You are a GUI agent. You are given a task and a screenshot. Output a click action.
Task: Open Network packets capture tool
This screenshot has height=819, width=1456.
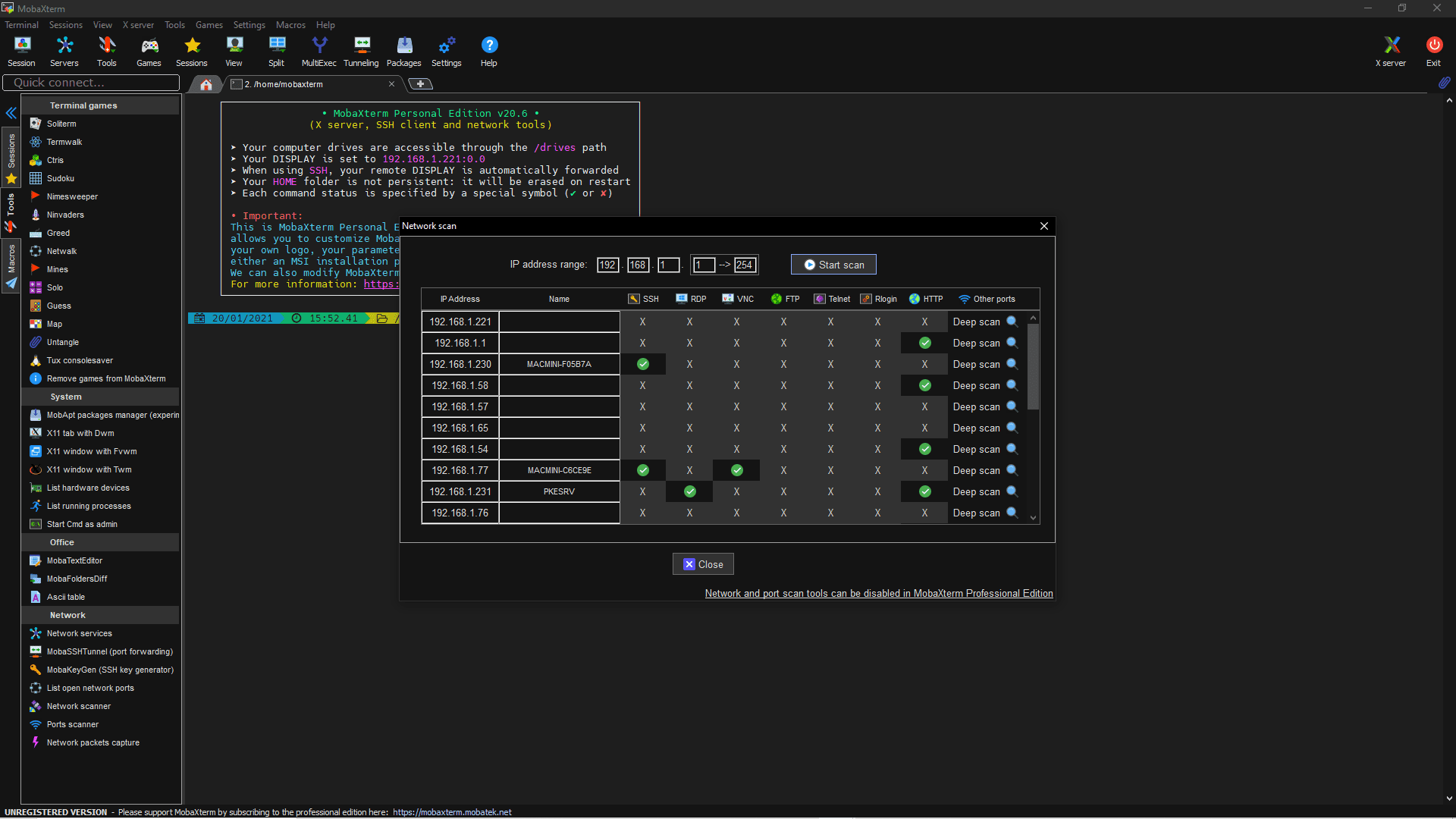[x=93, y=742]
